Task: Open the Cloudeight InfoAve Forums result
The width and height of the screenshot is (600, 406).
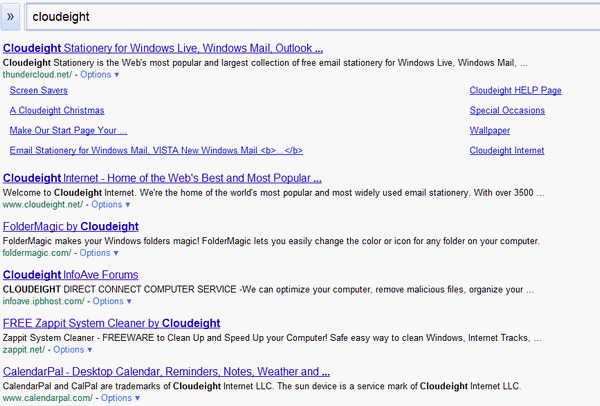Action: tap(70, 275)
